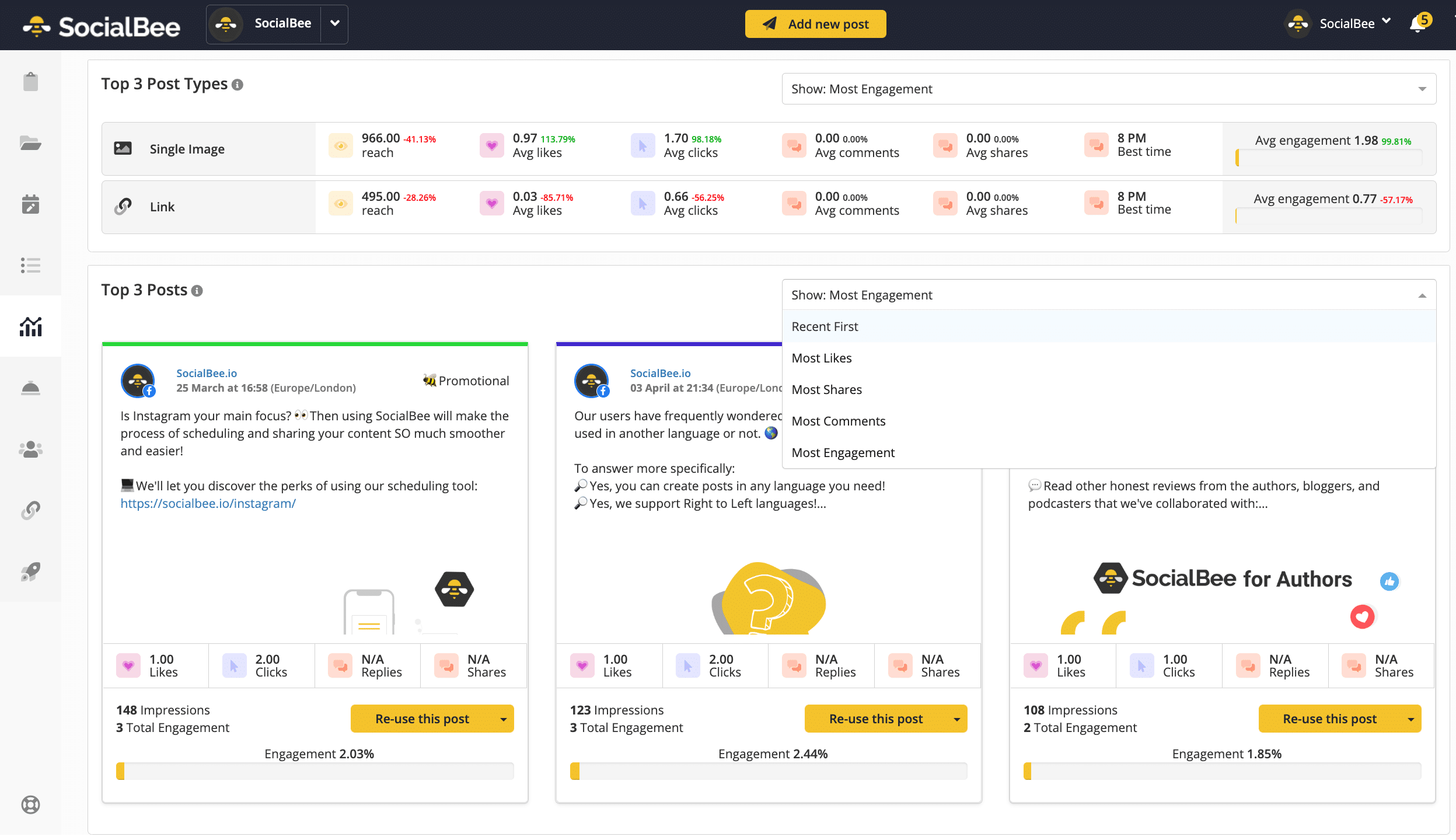Select Recent First from the dropdown list

point(1109,326)
